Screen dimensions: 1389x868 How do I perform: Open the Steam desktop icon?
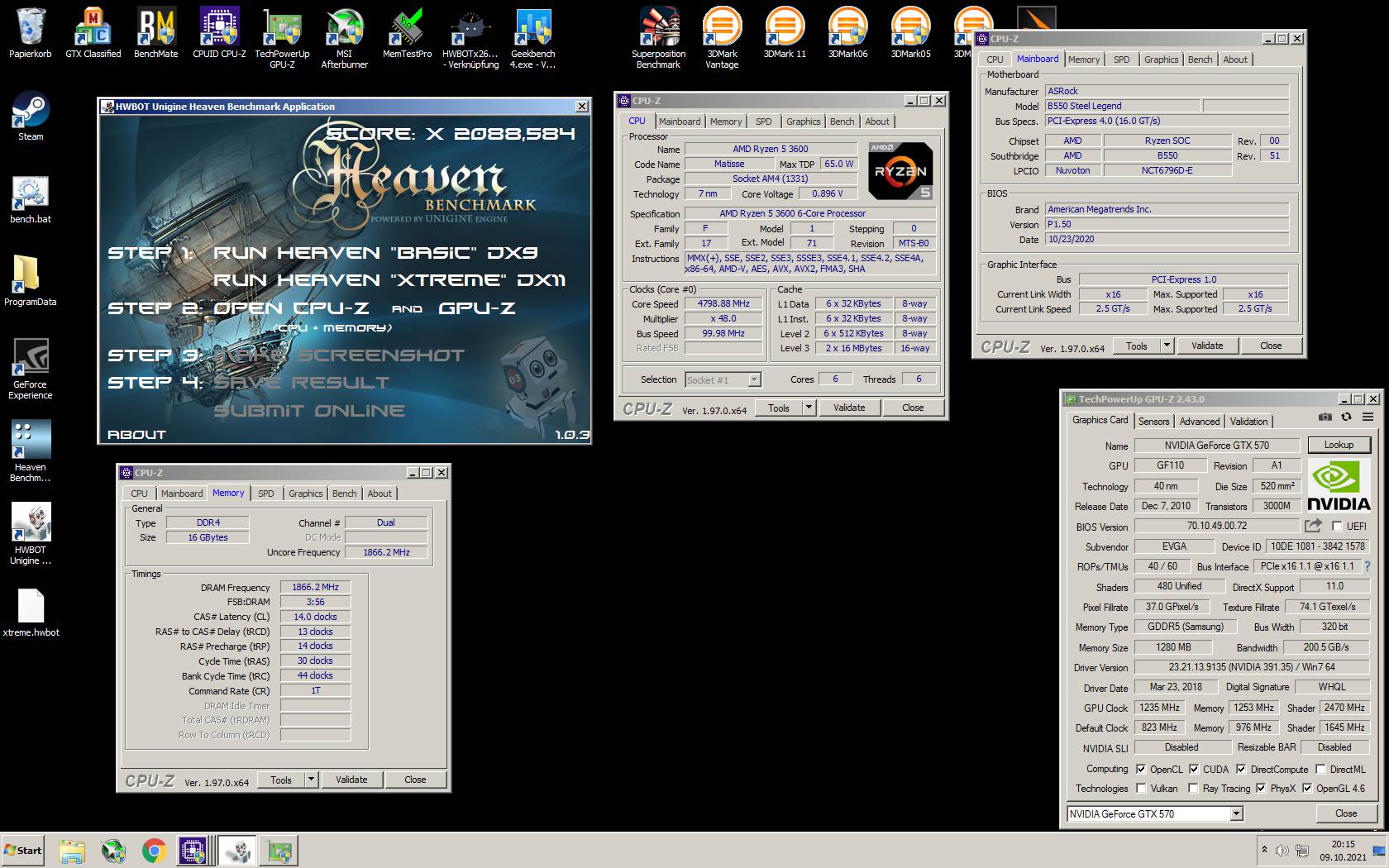coord(31,116)
